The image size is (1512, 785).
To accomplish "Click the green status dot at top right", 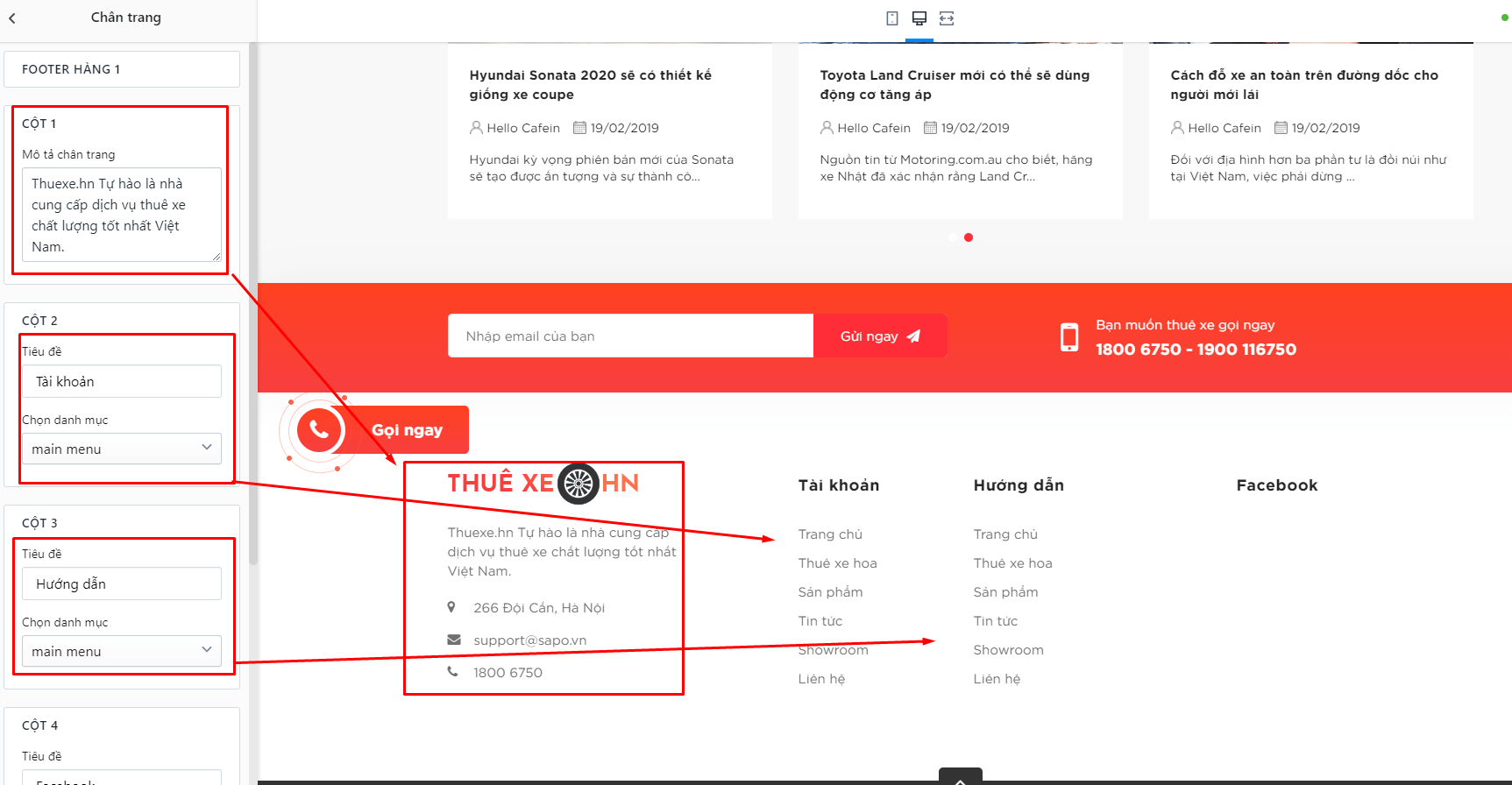I will click(1505, 18).
